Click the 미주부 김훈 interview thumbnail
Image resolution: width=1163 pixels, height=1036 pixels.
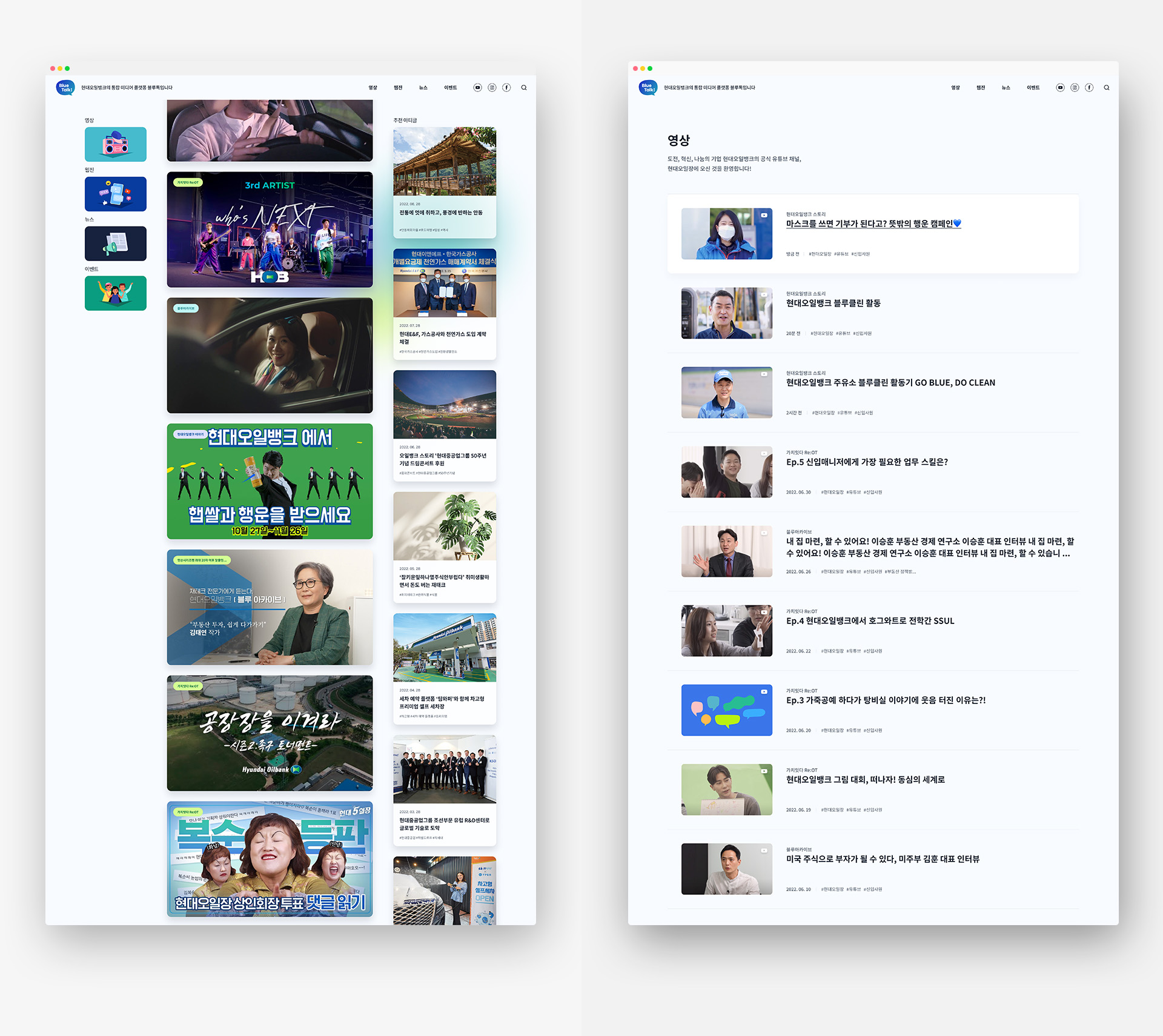click(x=727, y=869)
